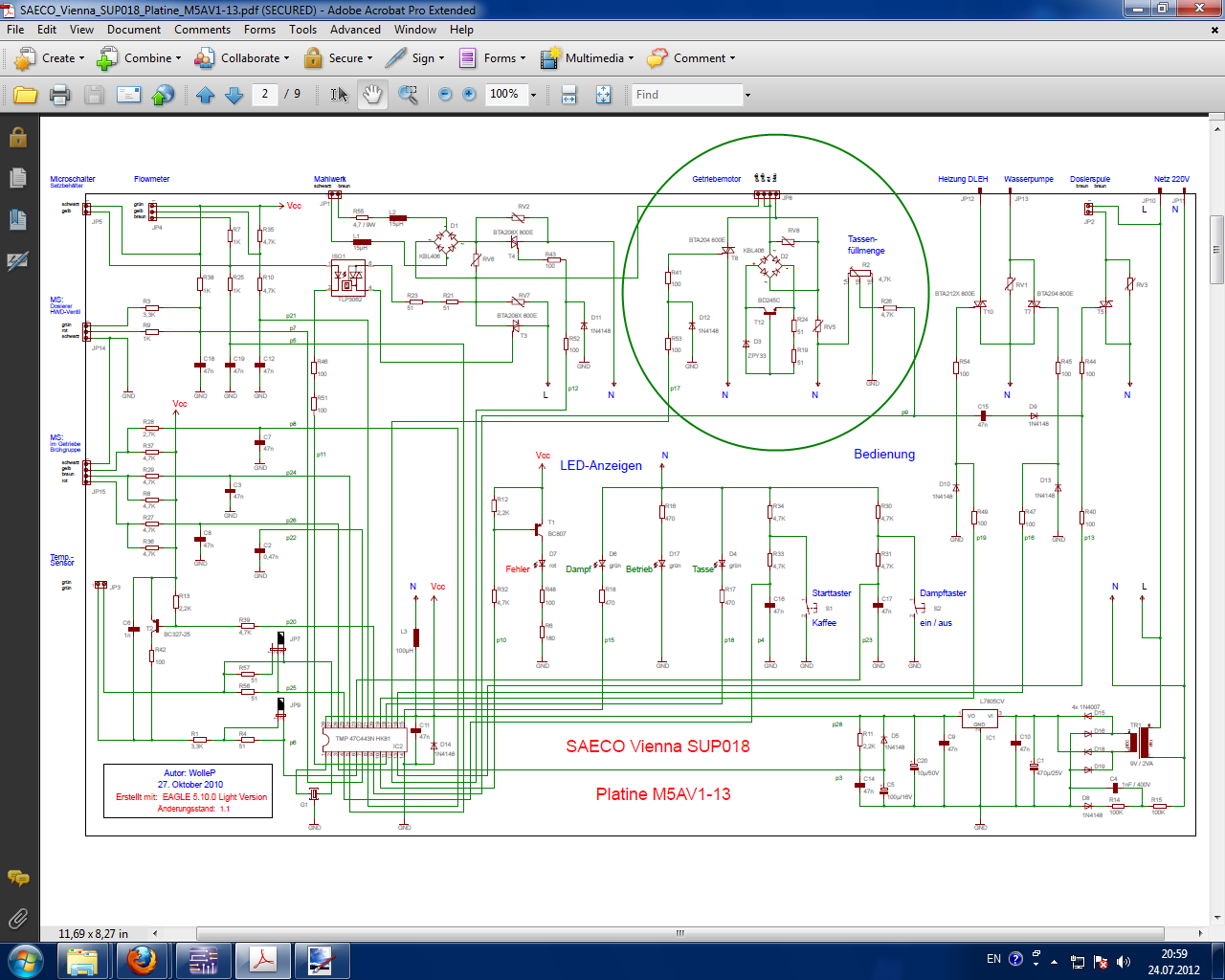Viewport: 1225px width, 980px height.
Task: Switch to Adobe Acrobat taskbar button
Action: point(262,960)
